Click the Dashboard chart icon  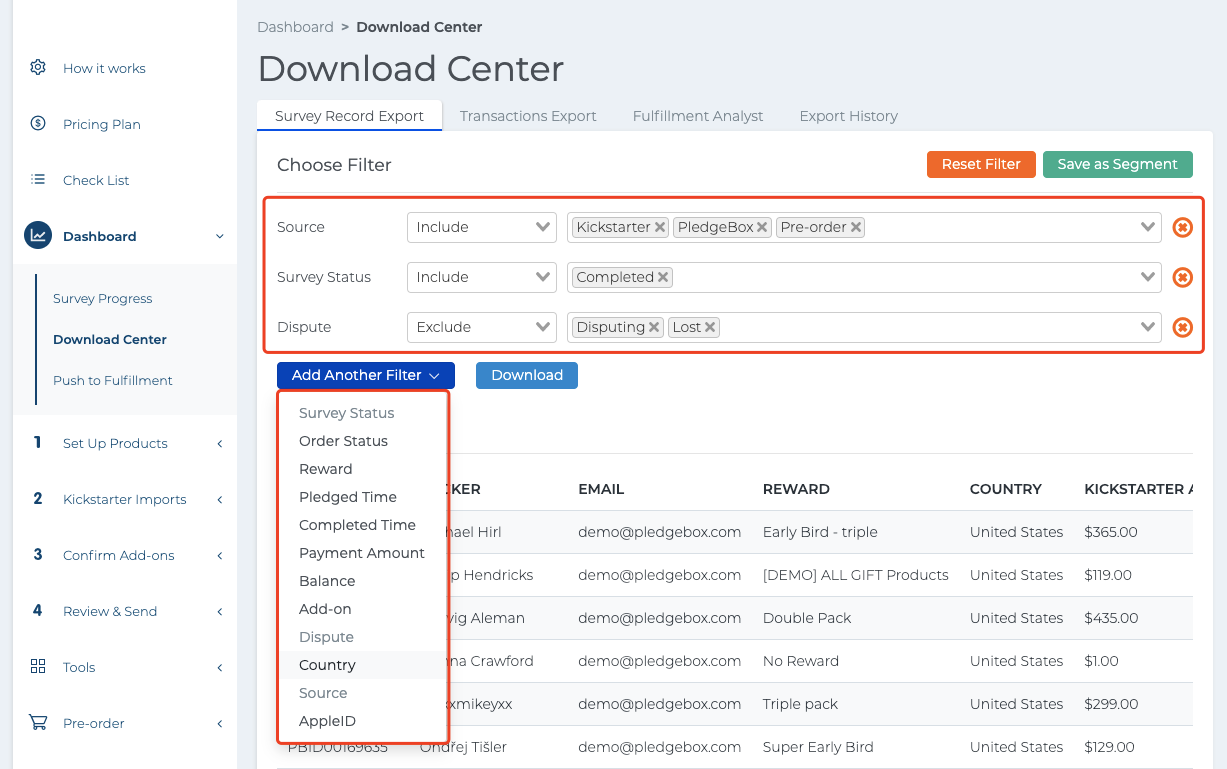pyautogui.click(x=38, y=236)
